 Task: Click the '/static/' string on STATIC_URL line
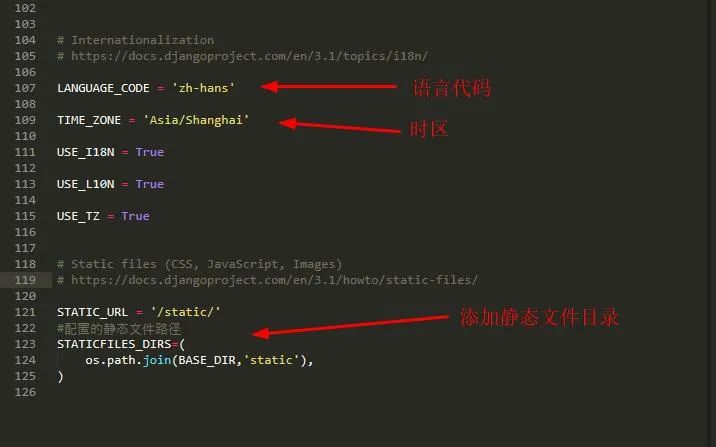pyautogui.click(x=185, y=312)
